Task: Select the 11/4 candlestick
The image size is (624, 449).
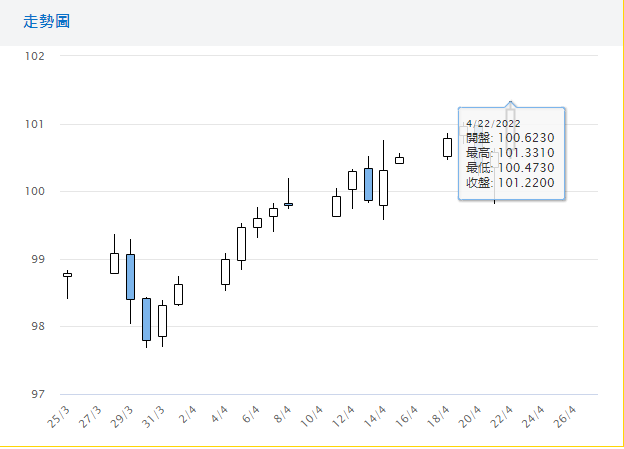Action: [x=336, y=206]
